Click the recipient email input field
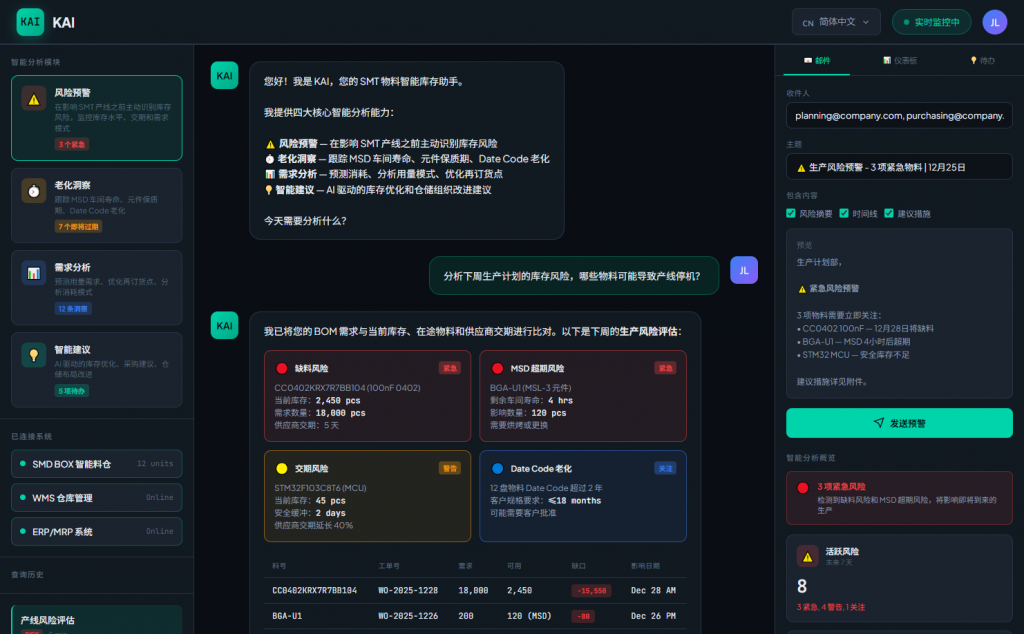Screen dimensions: 1024x634 (898, 115)
